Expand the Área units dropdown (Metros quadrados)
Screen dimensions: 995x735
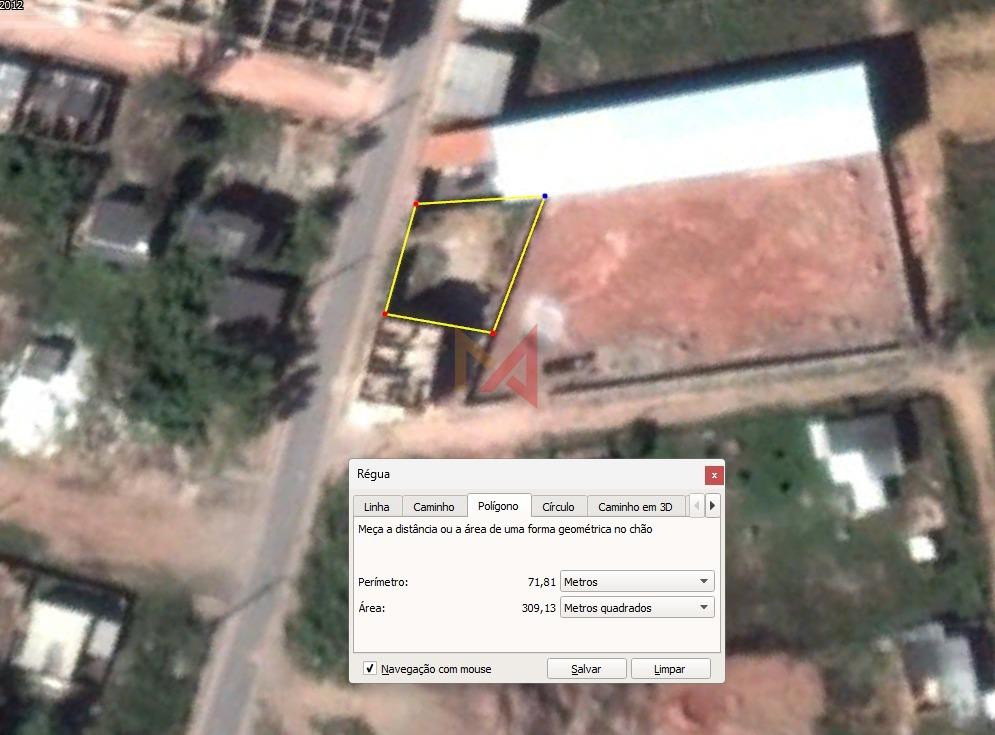(637, 607)
